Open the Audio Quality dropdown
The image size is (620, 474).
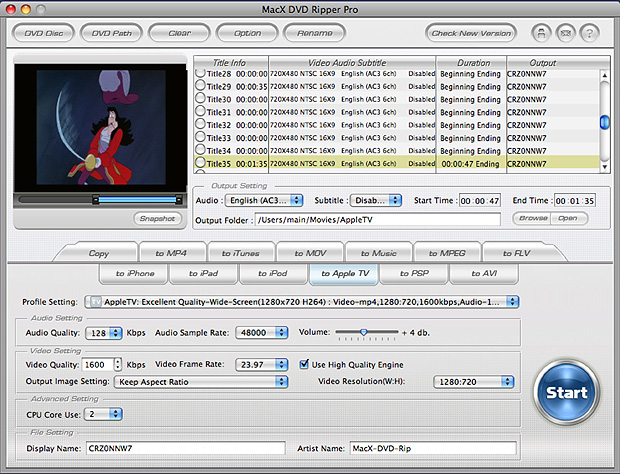click(104, 333)
